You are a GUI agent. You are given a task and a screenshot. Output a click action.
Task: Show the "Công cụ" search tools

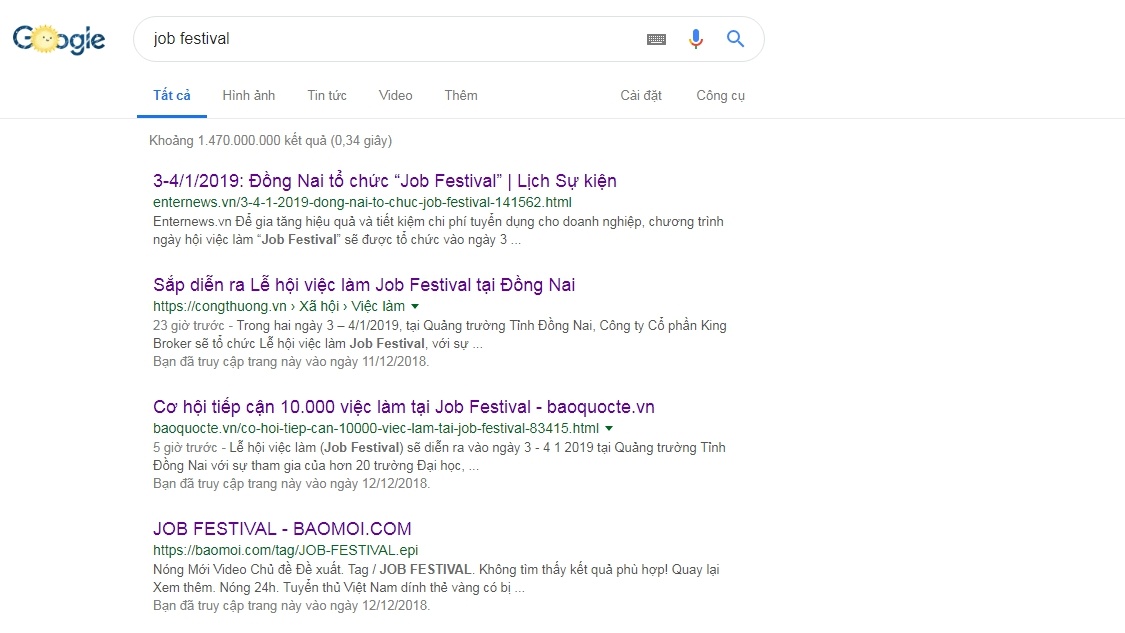[720, 95]
